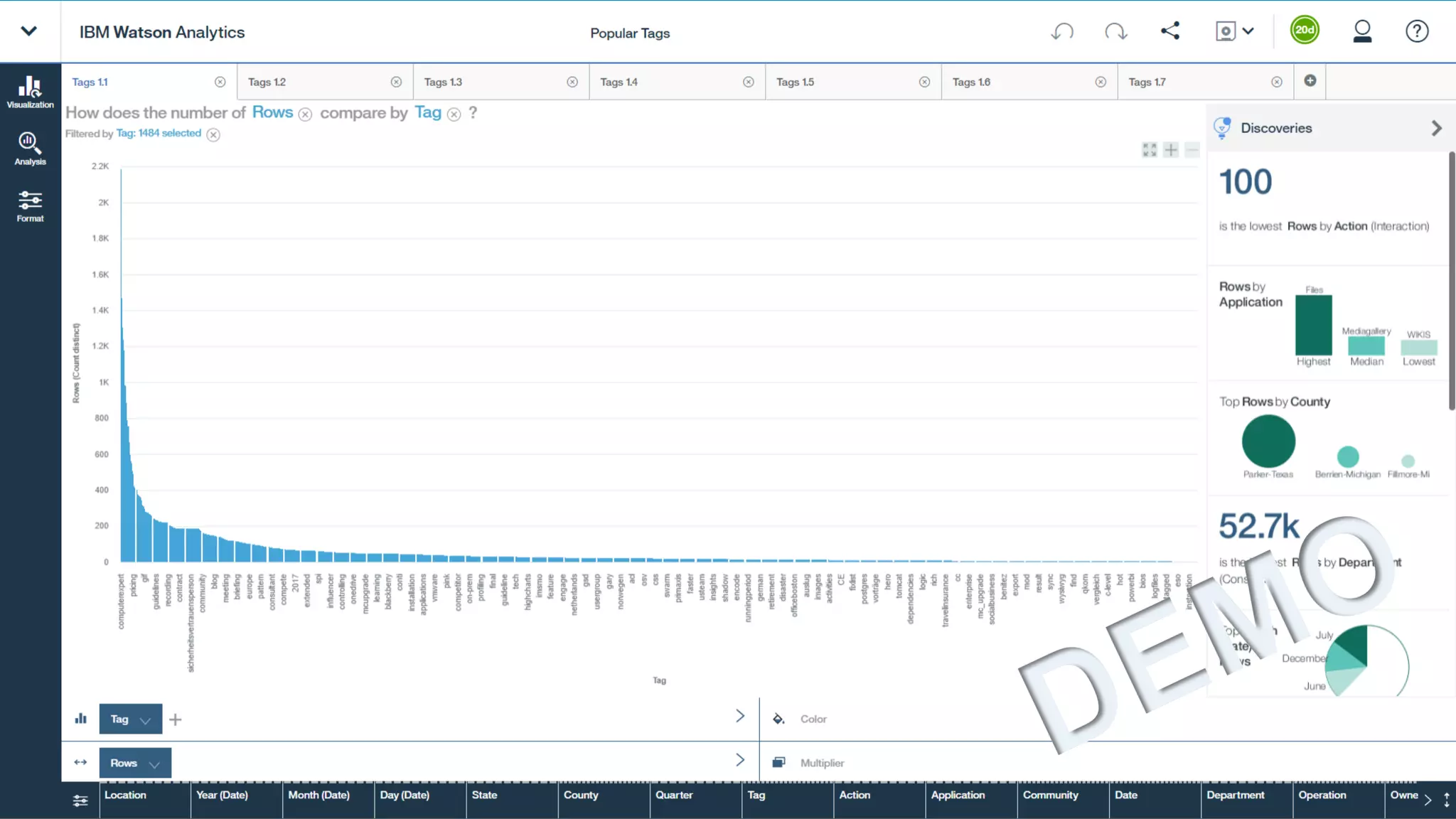Close the Tags 1.4 tab
This screenshot has width=1456, height=819.
749,82
